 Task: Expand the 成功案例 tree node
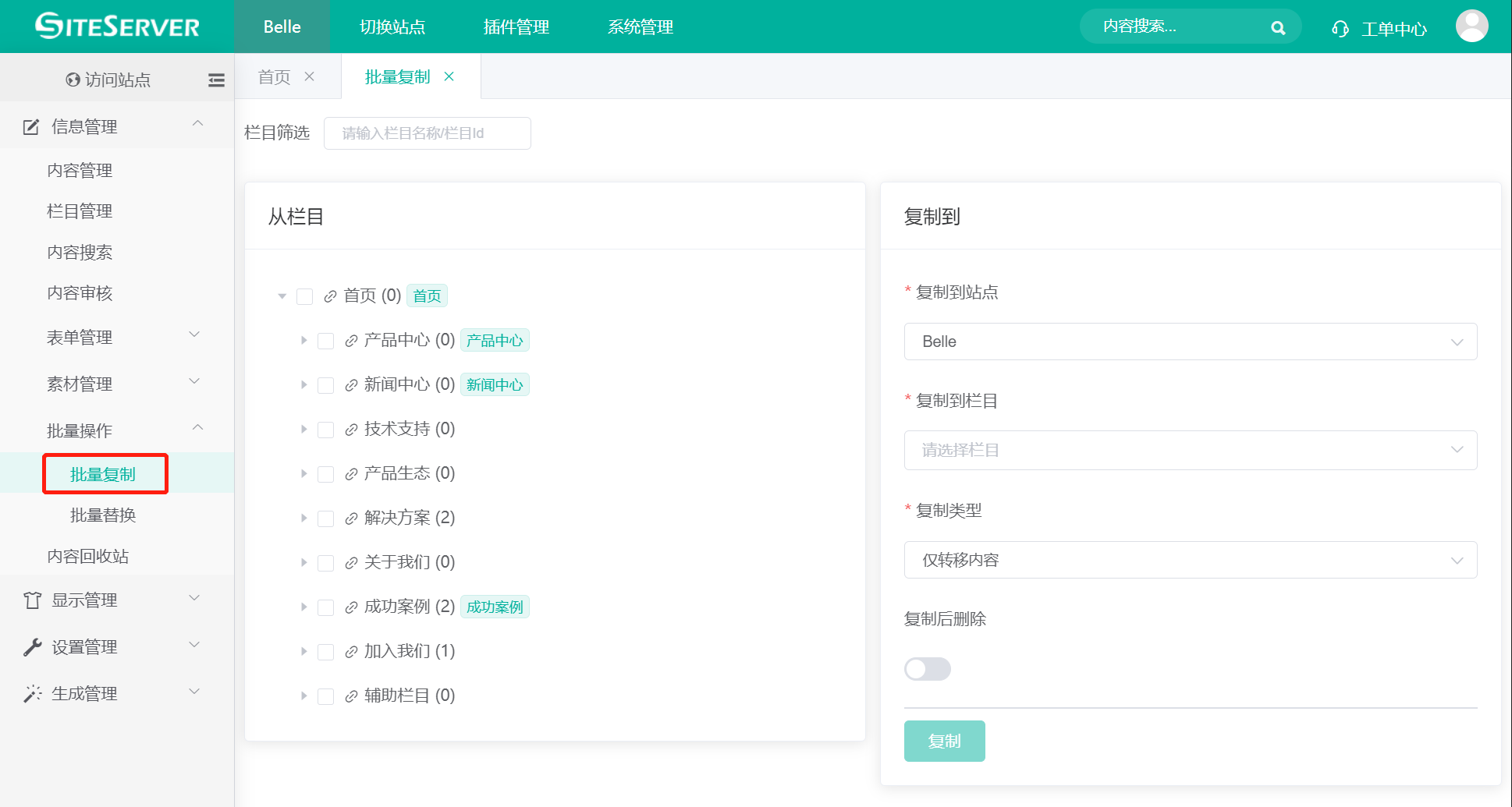(x=303, y=607)
